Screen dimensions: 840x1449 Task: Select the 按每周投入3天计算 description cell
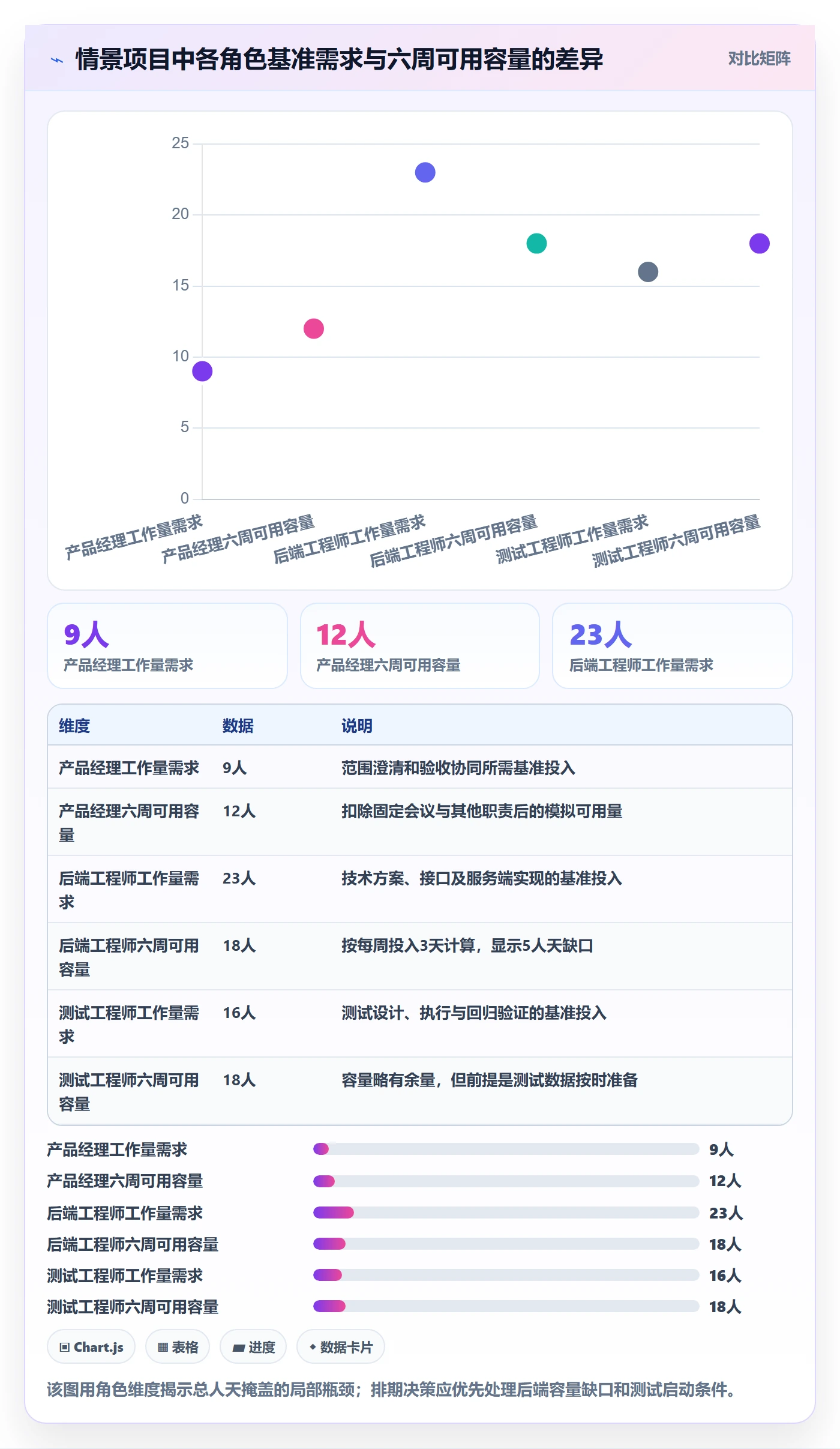467,945
